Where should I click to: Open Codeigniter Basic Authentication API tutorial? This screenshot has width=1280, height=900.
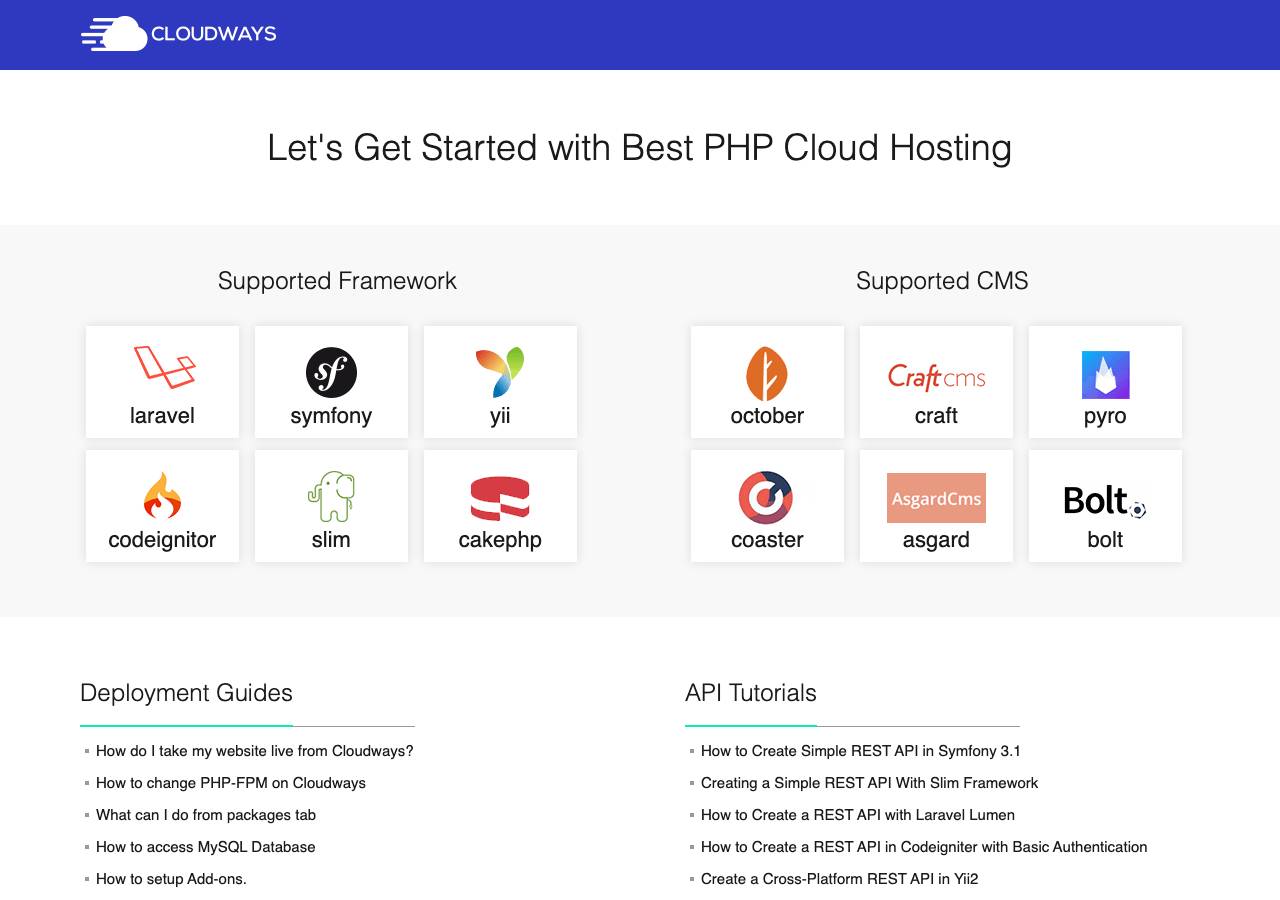pyautogui.click(x=924, y=847)
